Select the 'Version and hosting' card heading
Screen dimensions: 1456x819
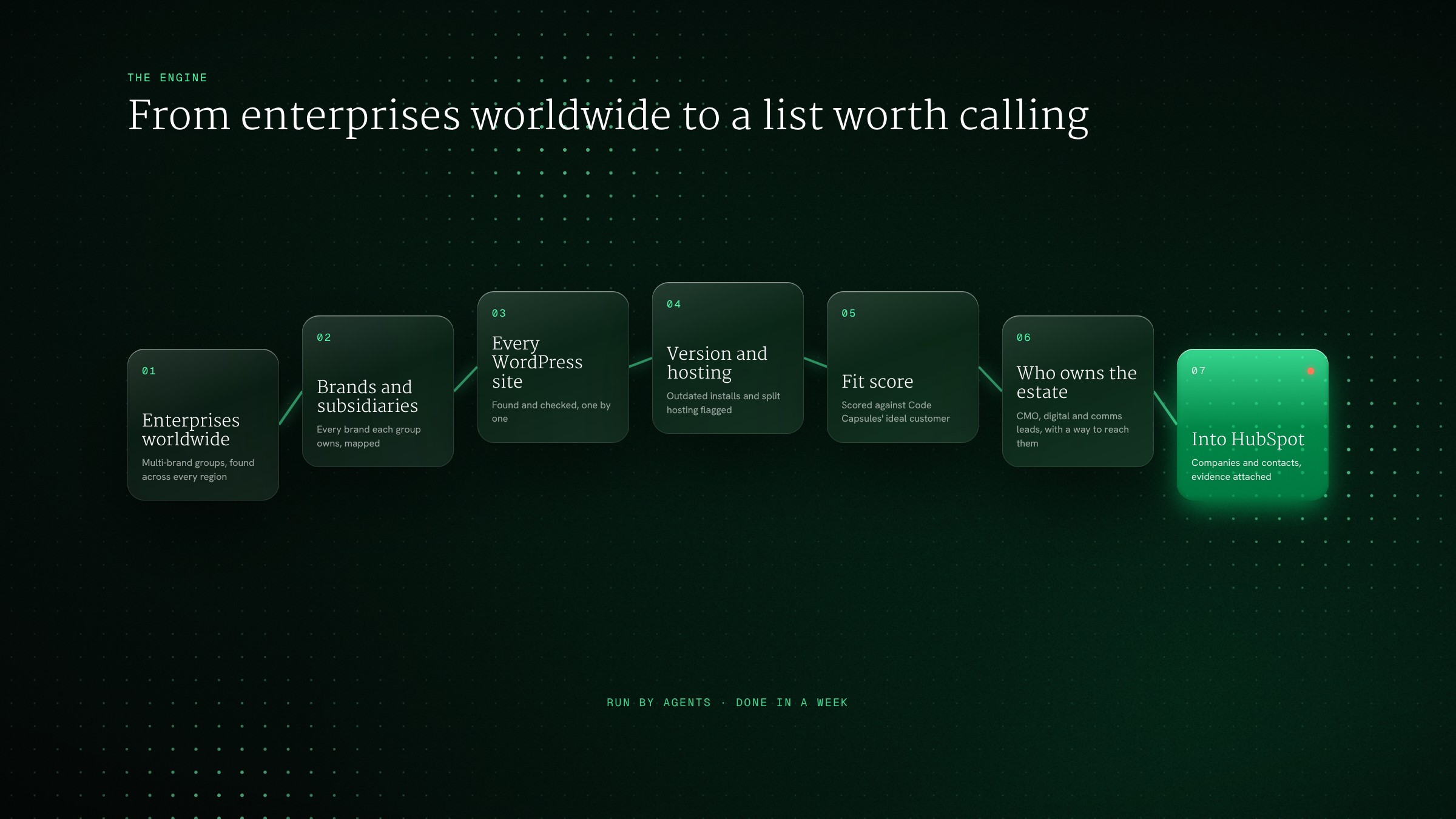tap(716, 363)
